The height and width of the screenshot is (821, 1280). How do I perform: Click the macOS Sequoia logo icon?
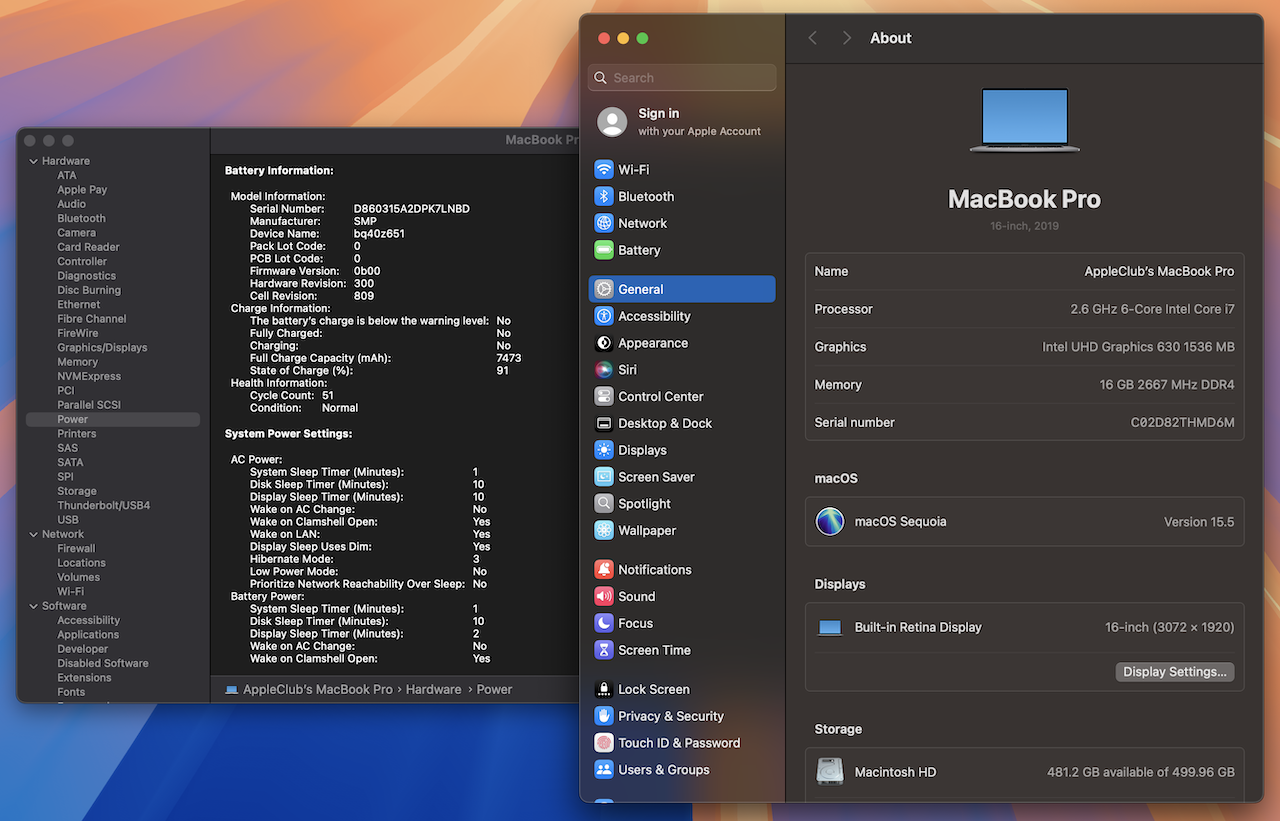[830, 522]
